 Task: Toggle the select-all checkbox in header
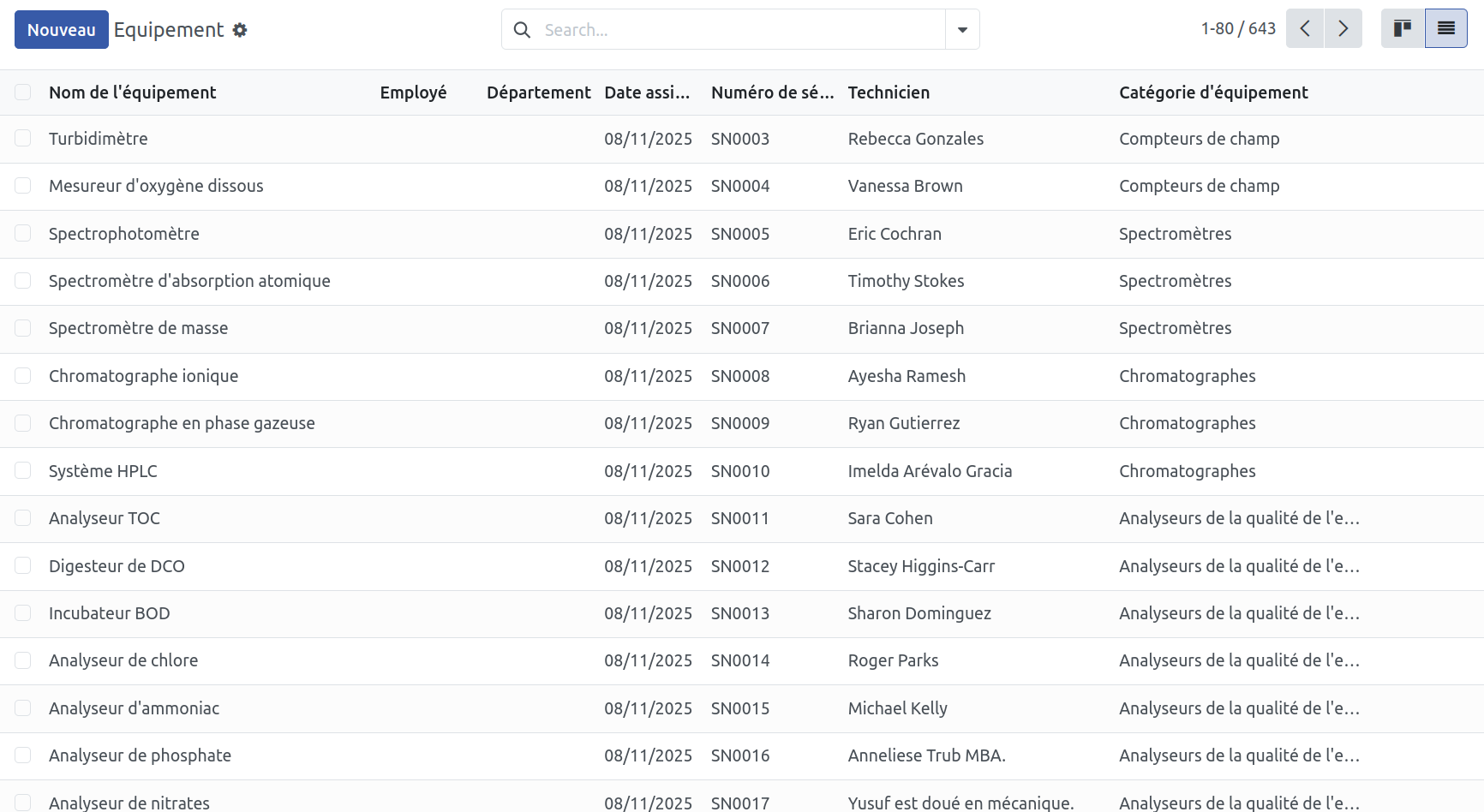coord(23,93)
